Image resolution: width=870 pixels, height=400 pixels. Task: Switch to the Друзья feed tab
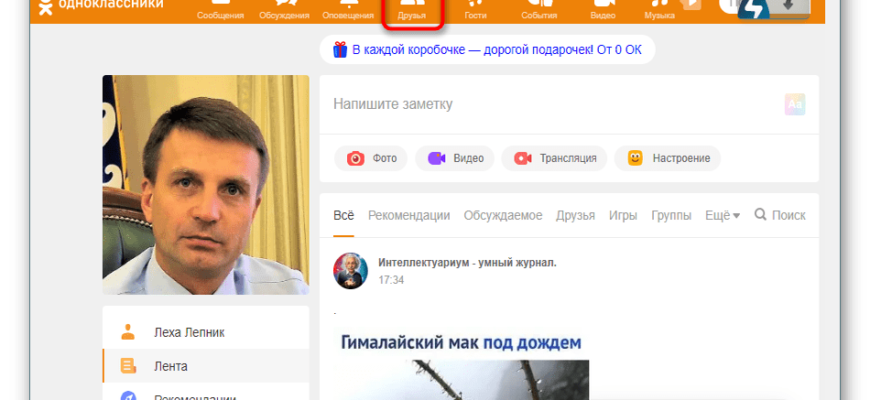[x=575, y=215]
